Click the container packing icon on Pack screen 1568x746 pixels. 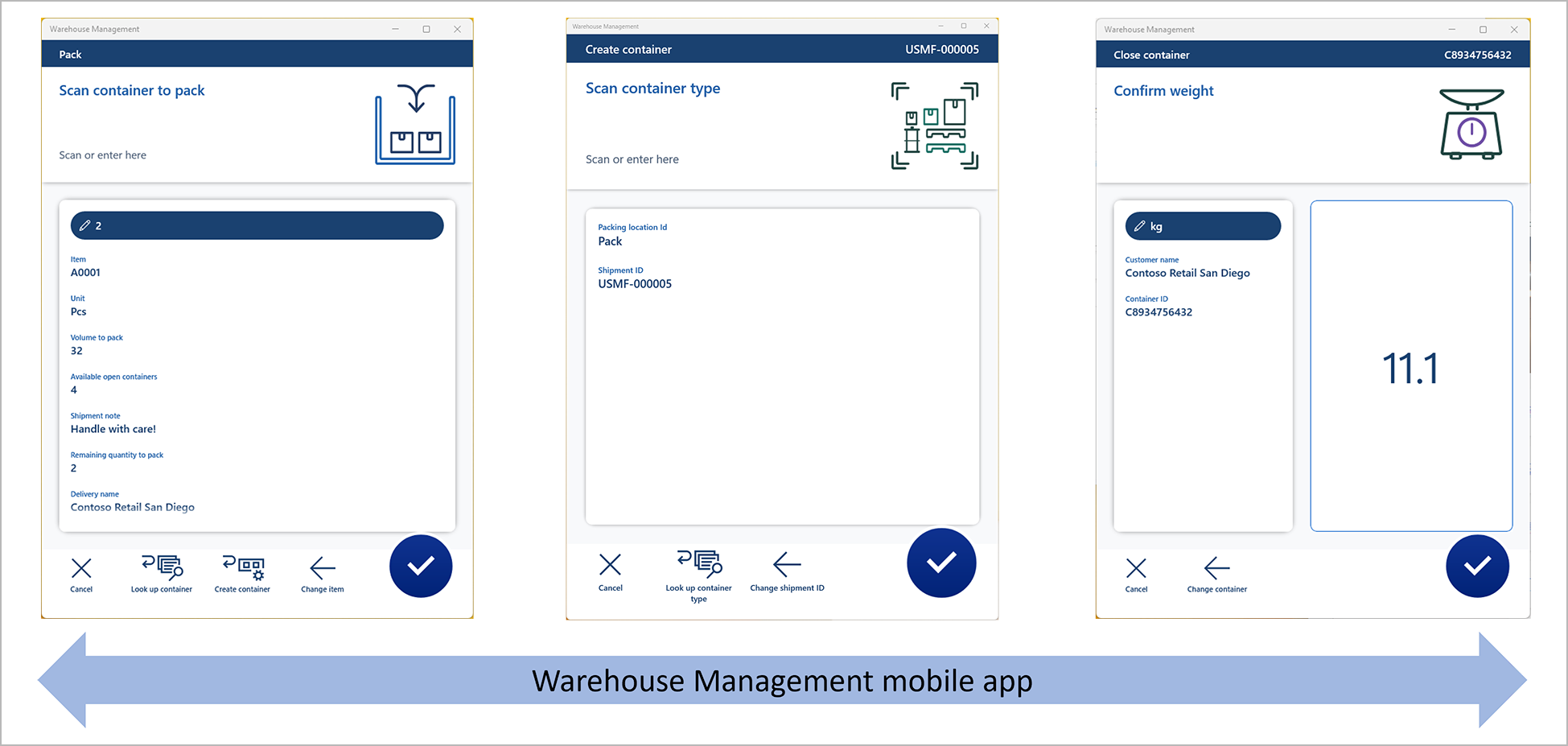[x=415, y=126]
